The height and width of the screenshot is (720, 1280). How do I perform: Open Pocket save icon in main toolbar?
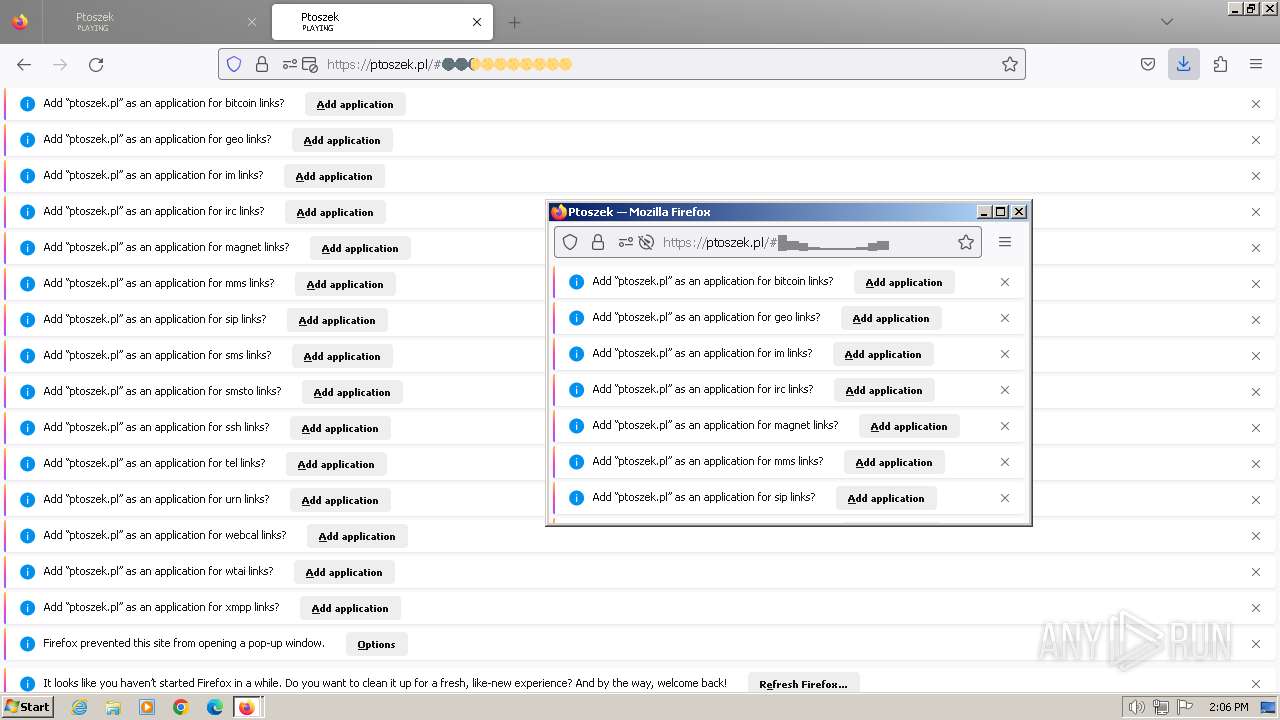[x=1148, y=64]
